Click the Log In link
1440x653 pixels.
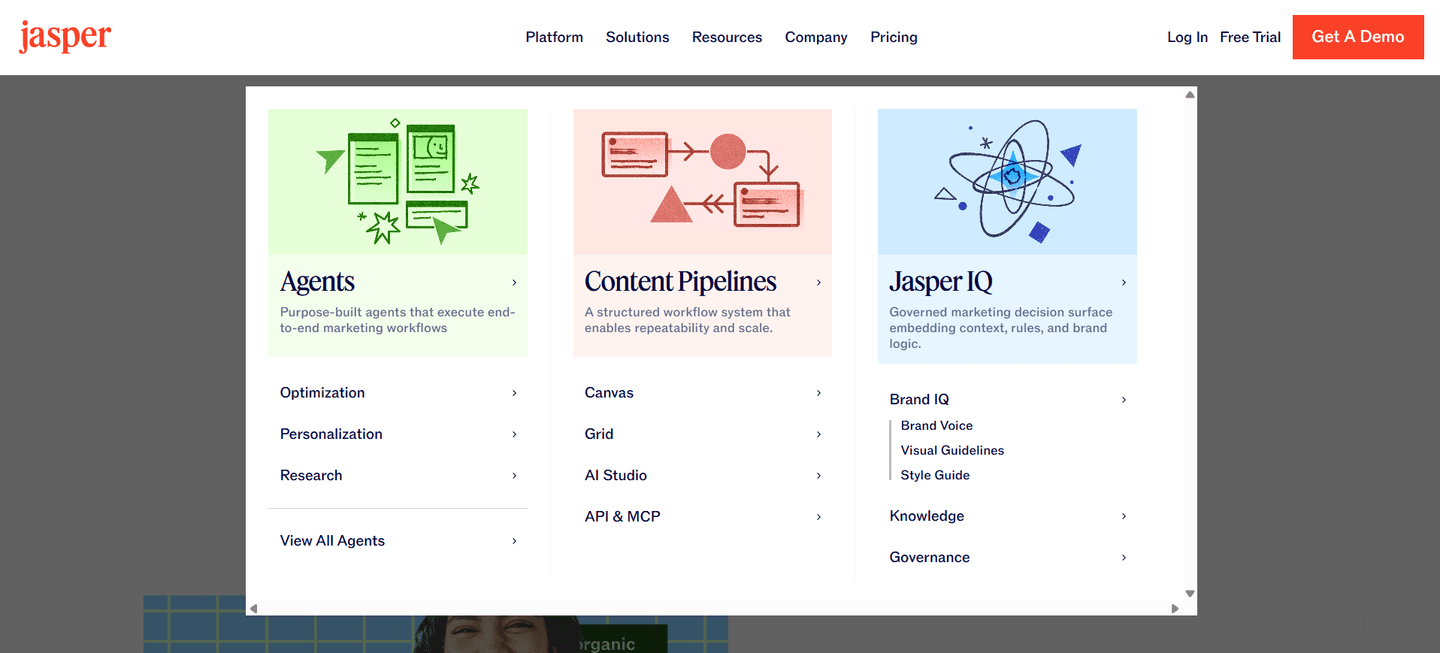[x=1187, y=37]
